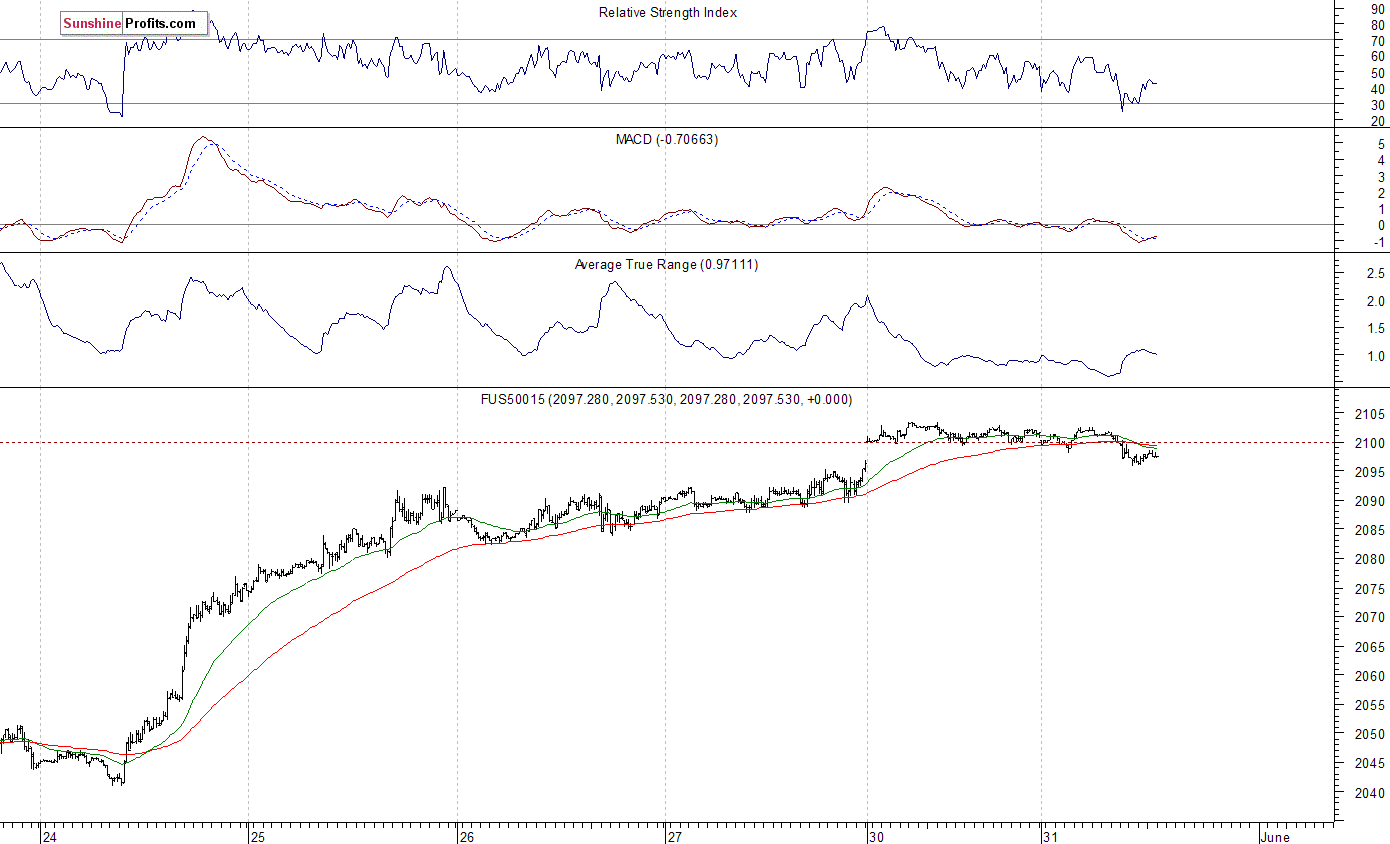Click the RSI 90 axis value

[1379, 8]
